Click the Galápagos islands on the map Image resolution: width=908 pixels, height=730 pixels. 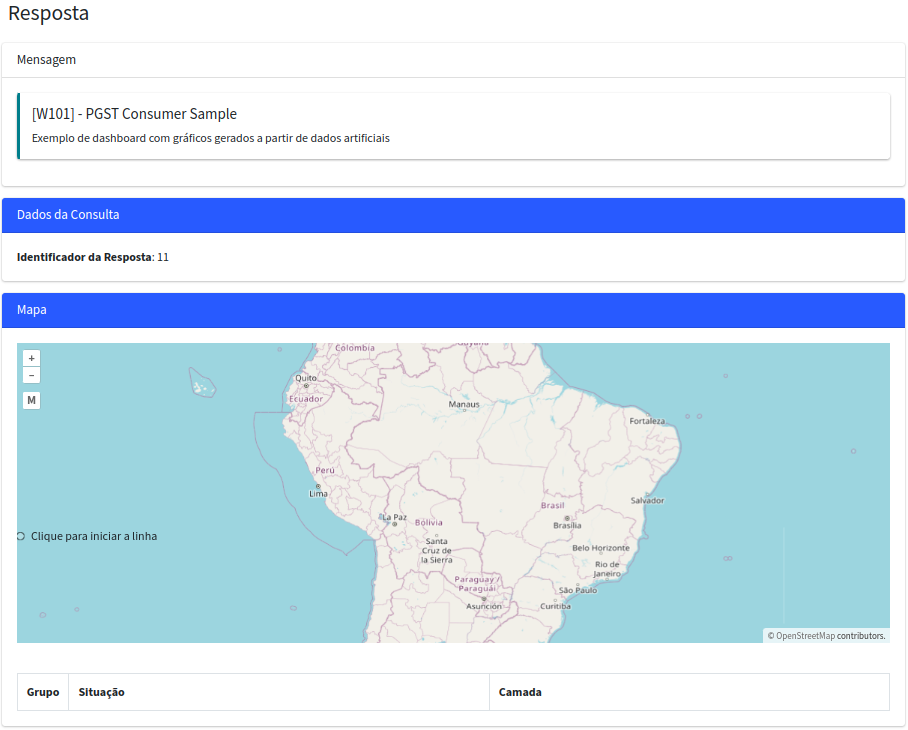[x=203, y=383]
